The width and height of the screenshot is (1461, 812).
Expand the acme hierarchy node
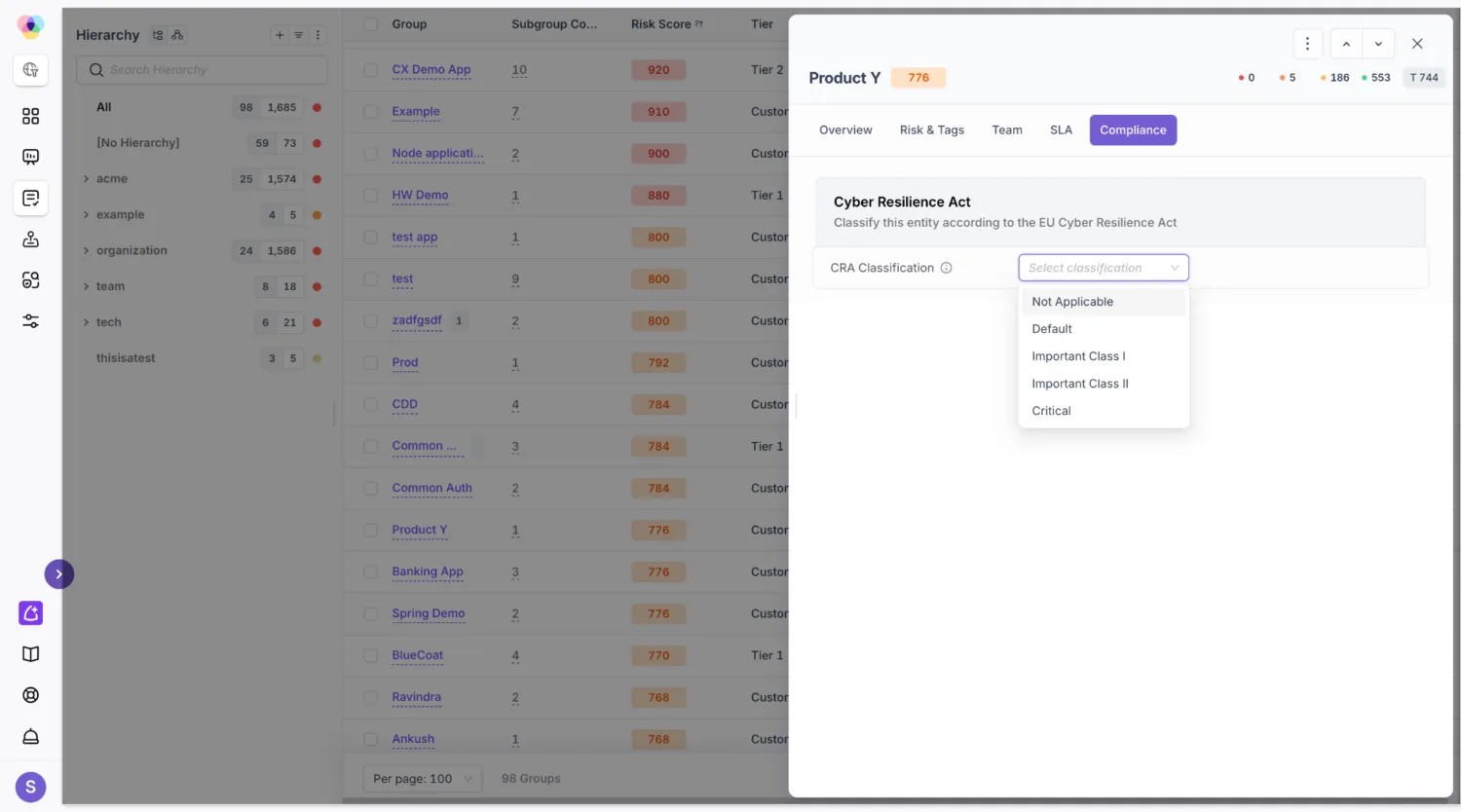click(86, 179)
